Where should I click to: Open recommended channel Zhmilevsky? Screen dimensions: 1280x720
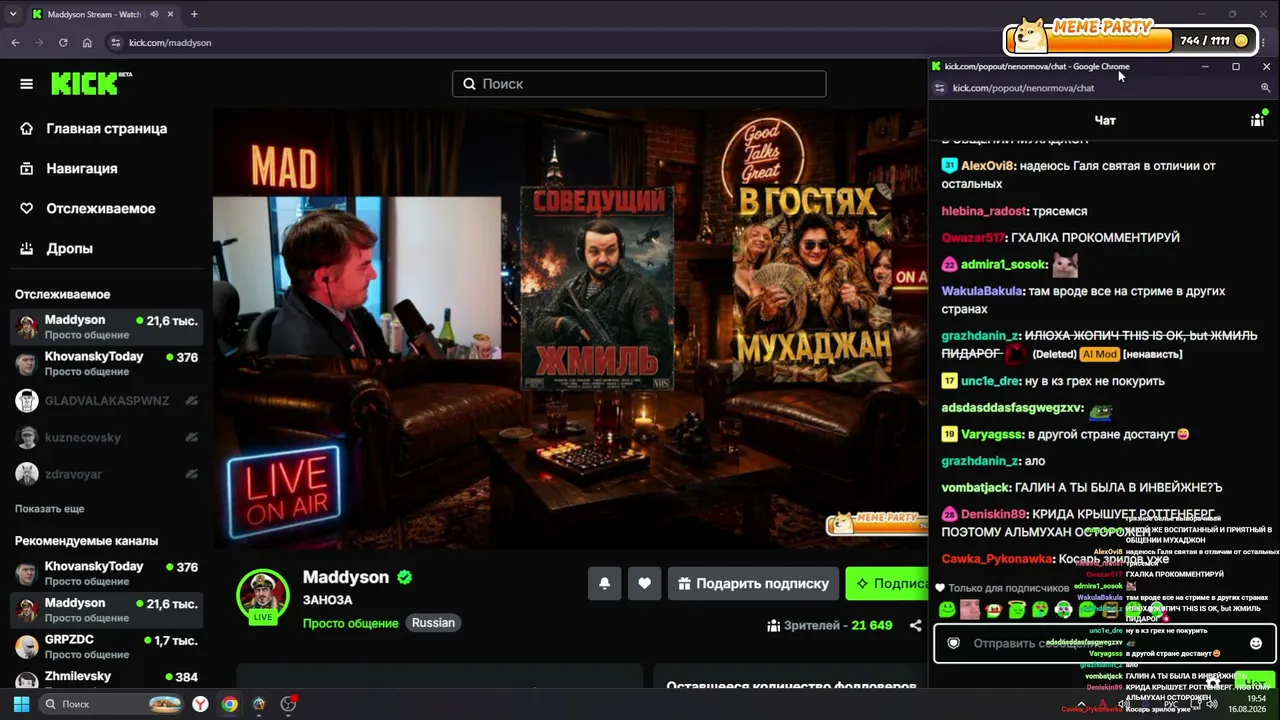(106, 677)
